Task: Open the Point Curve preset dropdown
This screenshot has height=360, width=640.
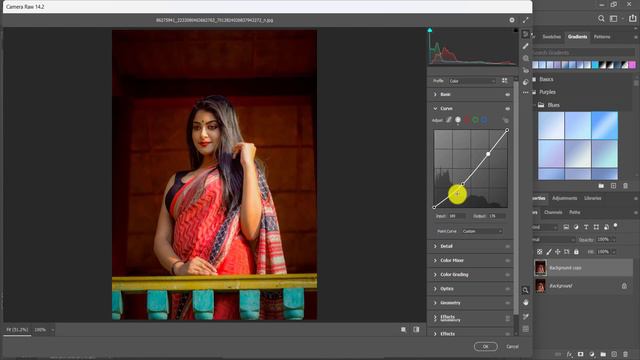Action: pos(482,231)
